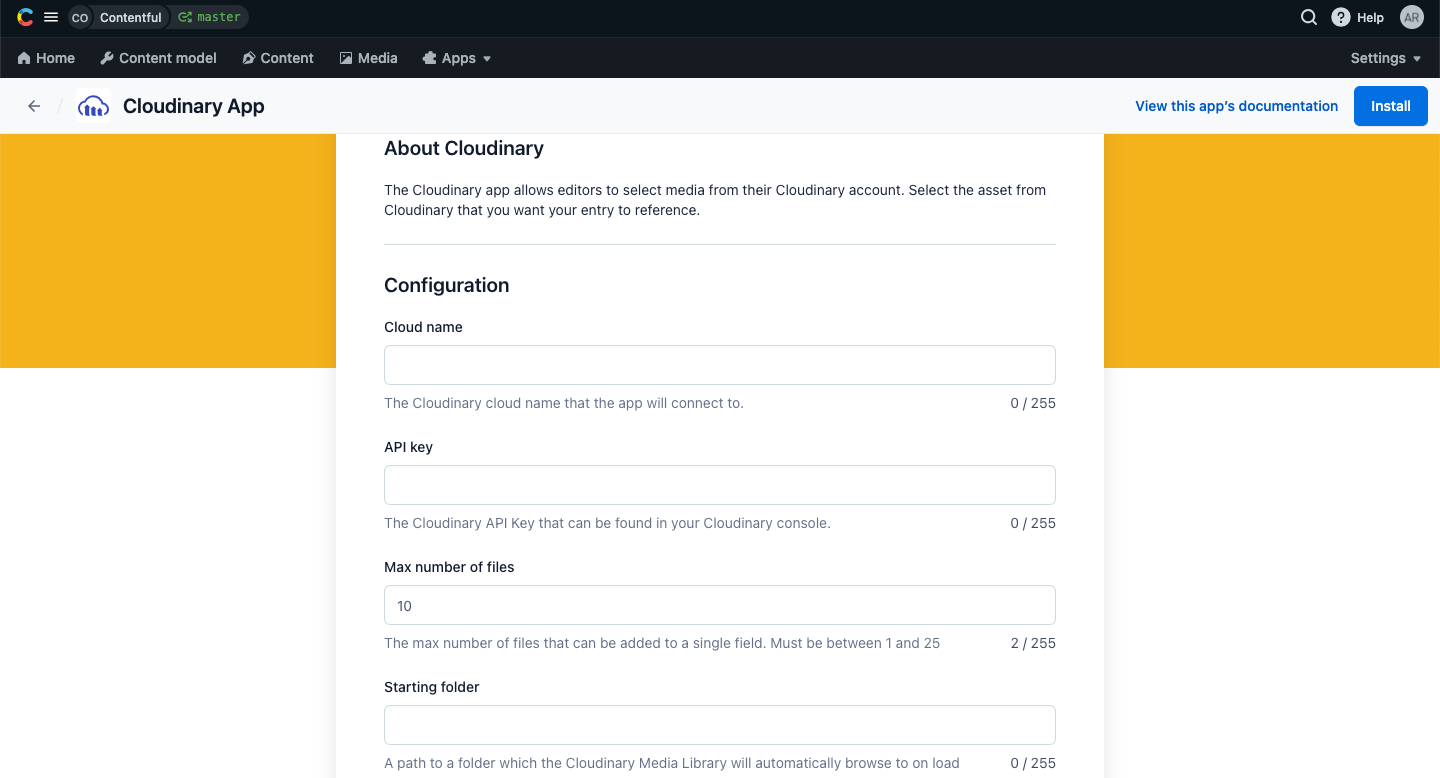Click the Max number of files label
The height and width of the screenshot is (778, 1440).
coord(449,567)
